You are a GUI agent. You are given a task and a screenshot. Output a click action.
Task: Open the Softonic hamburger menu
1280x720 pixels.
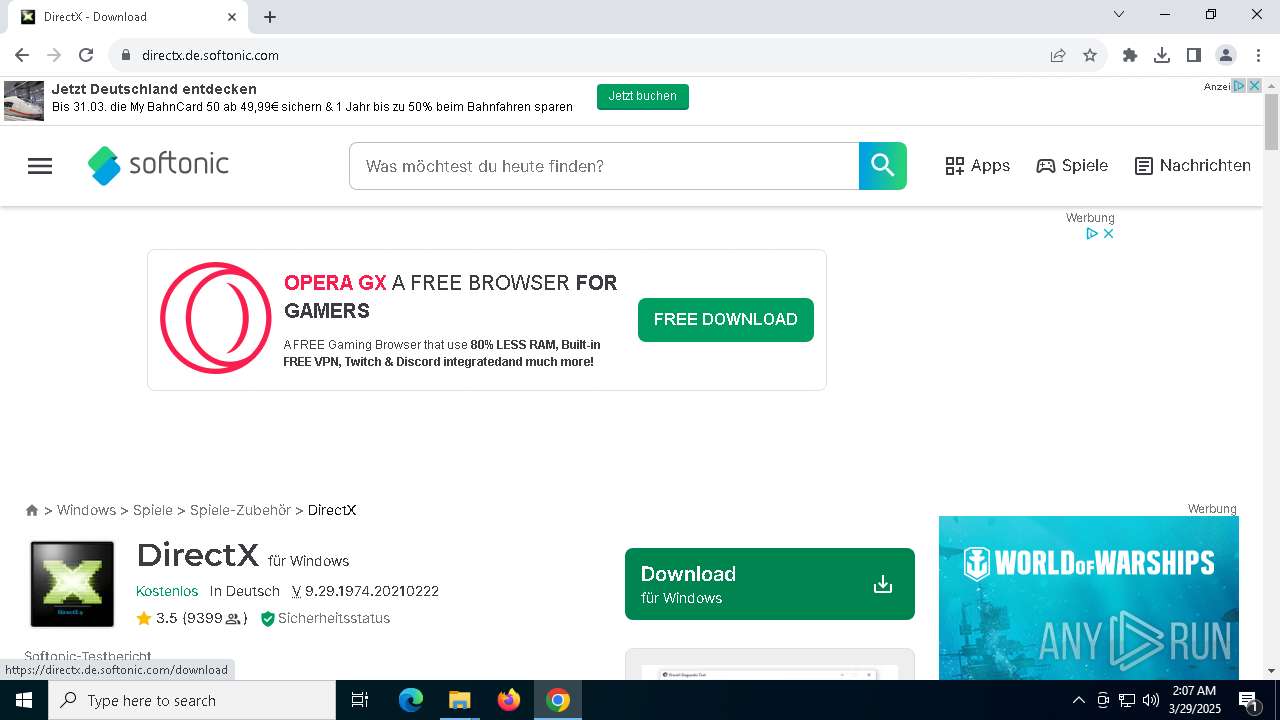click(x=40, y=166)
